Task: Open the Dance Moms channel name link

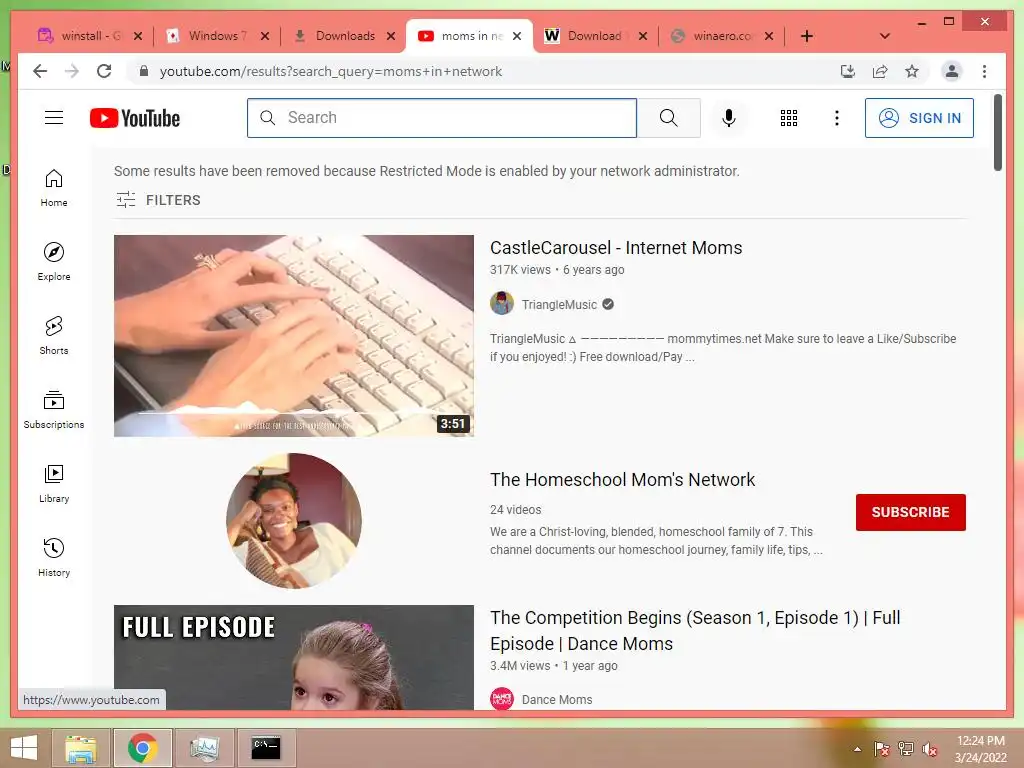Action: click(x=557, y=699)
